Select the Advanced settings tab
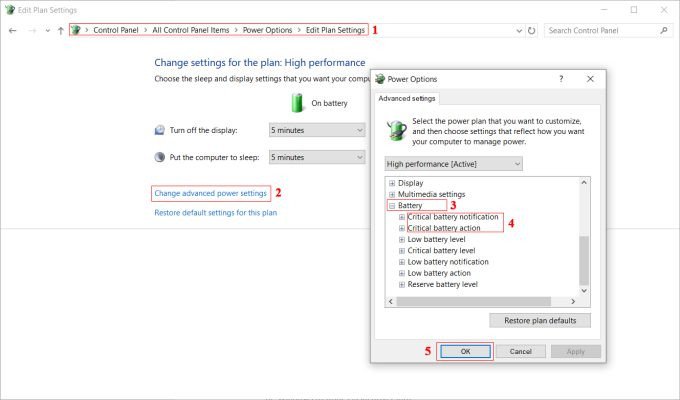The height and width of the screenshot is (400, 680). pyautogui.click(x=408, y=98)
